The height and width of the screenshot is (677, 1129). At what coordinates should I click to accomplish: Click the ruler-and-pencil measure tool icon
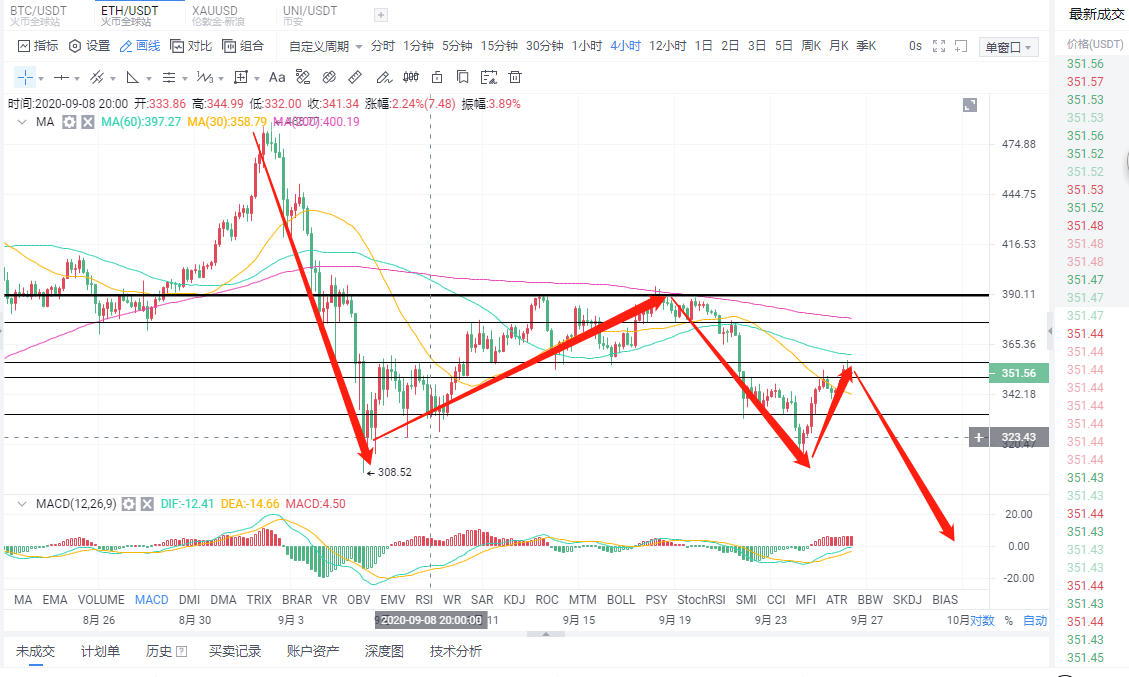click(303, 77)
